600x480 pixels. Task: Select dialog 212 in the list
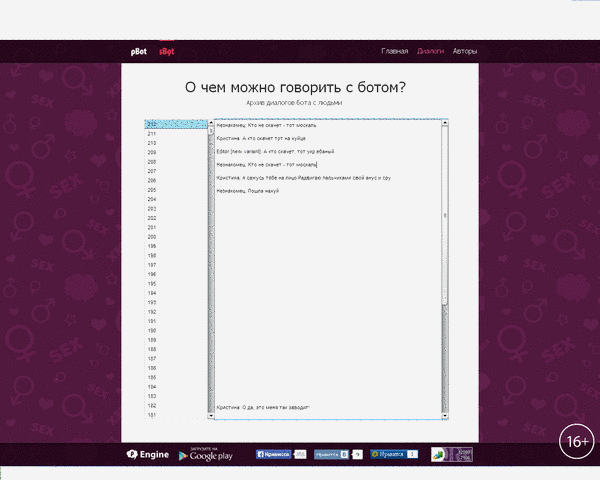[176, 124]
